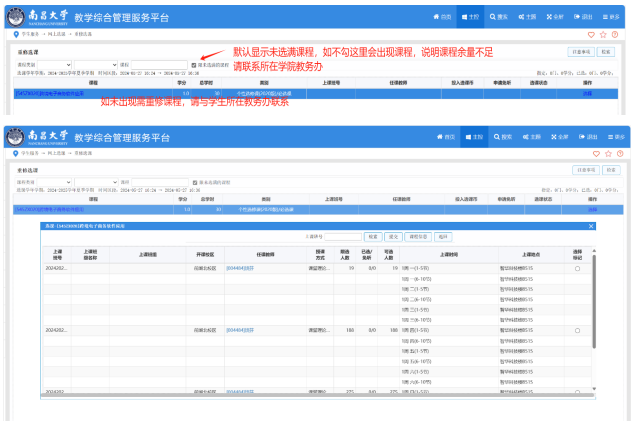Viewport: 632px width, 421px height.
Task: Click the popup's vertical scrollbar
Action: tap(596, 300)
